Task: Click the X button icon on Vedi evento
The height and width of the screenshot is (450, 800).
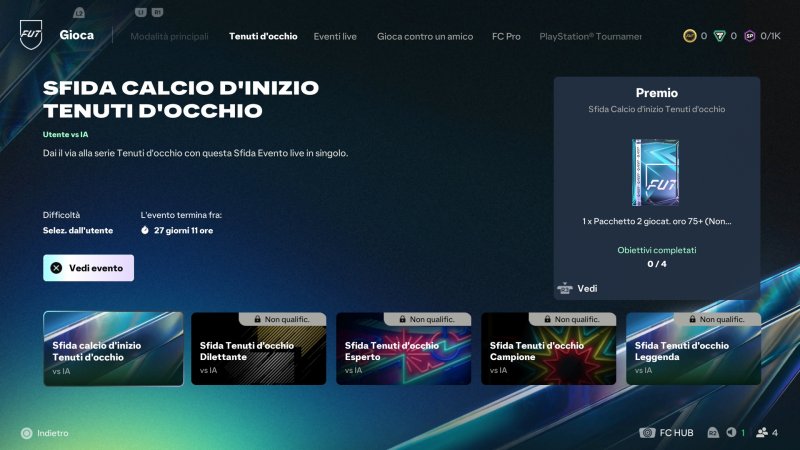Action: 56,268
